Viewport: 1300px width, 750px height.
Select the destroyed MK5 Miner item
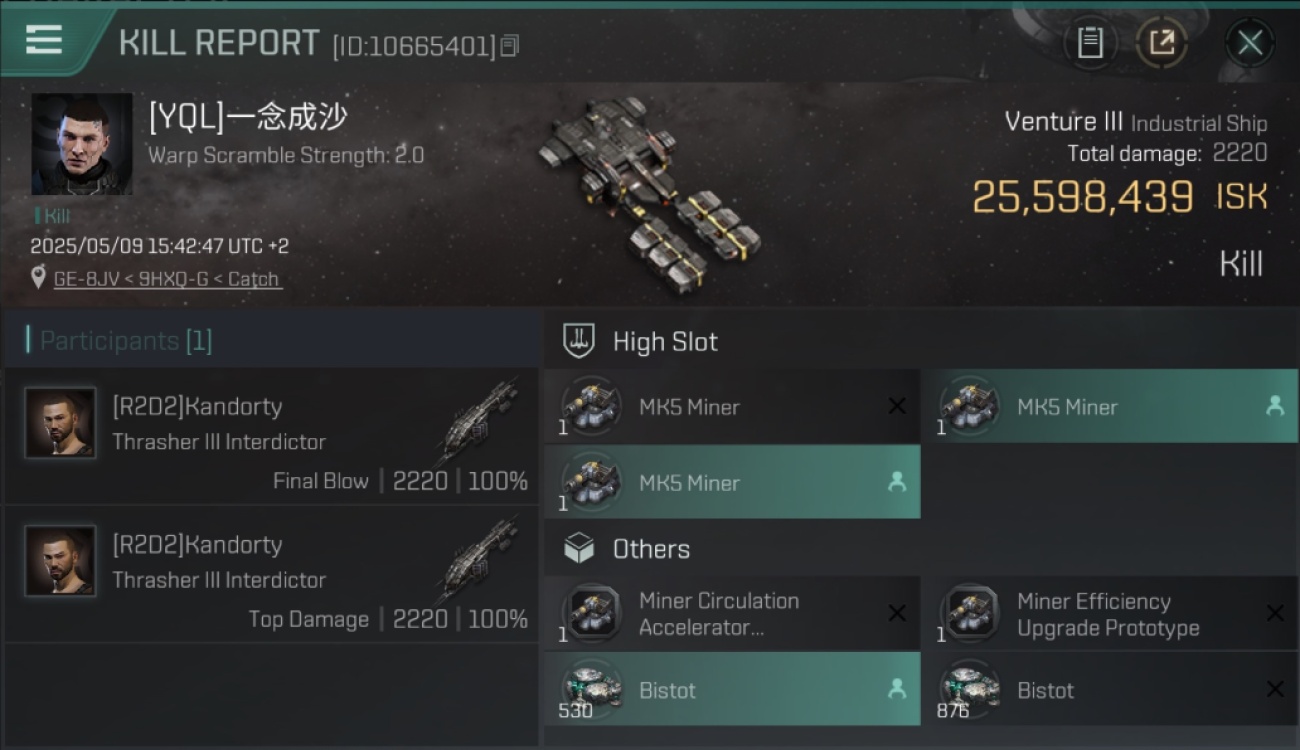click(x=732, y=407)
